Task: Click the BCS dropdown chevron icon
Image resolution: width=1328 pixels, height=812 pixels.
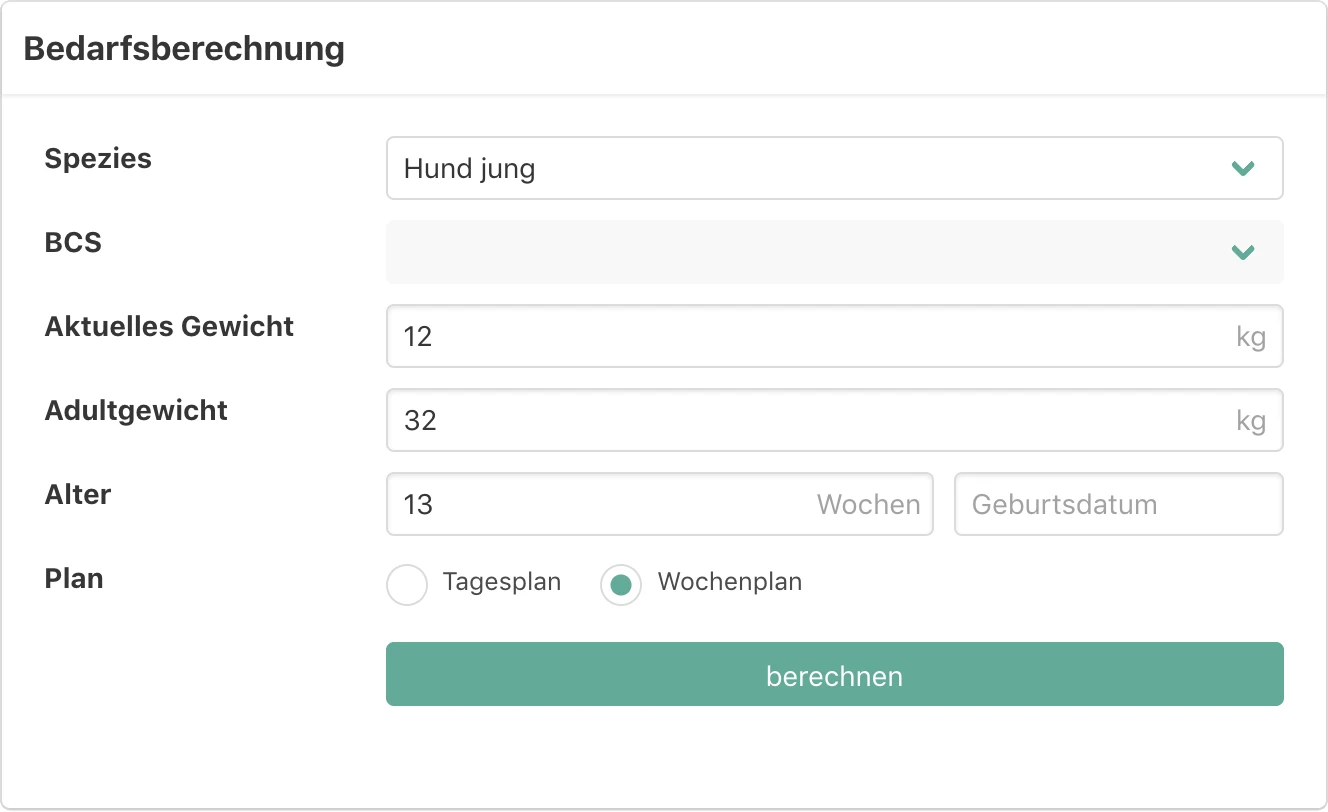Action: [1243, 252]
